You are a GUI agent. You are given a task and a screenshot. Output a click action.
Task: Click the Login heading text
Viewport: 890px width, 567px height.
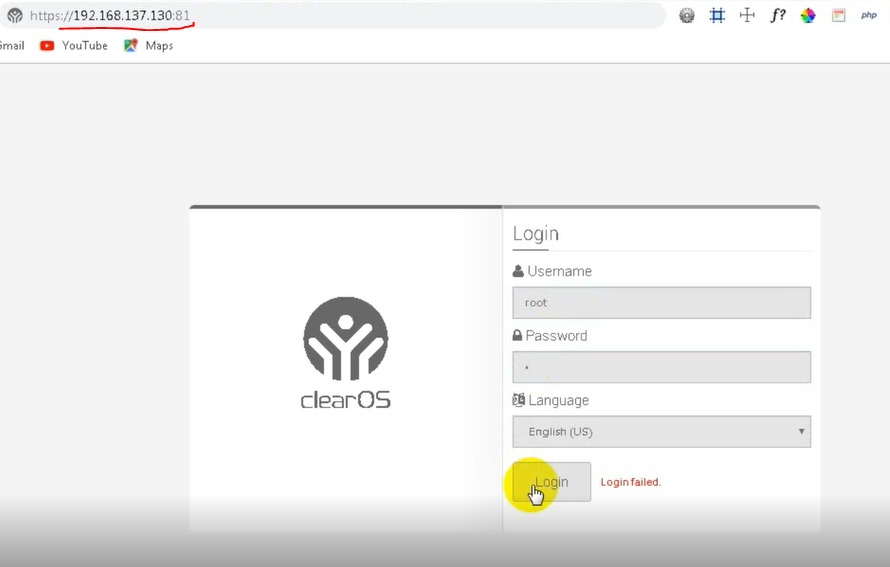coord(536,233)
